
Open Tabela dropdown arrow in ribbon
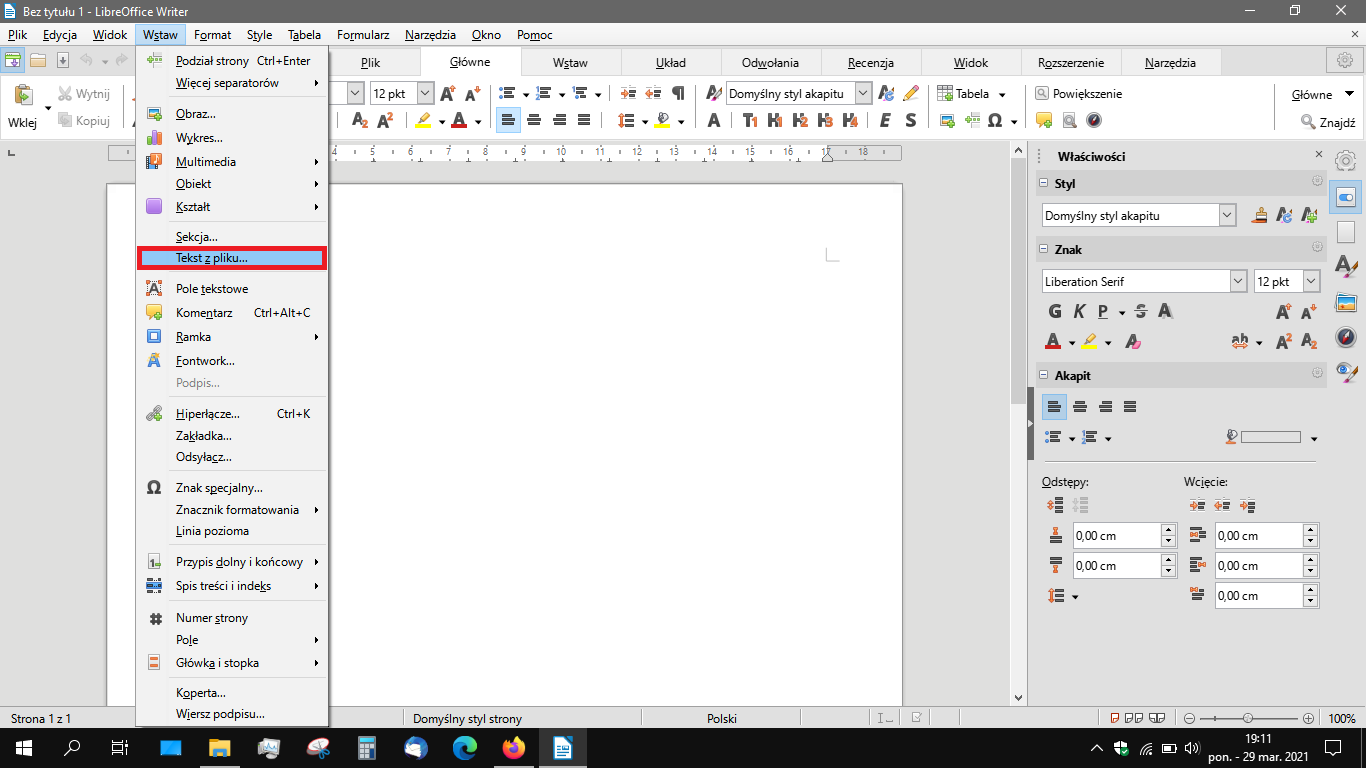pos(1002,94)
